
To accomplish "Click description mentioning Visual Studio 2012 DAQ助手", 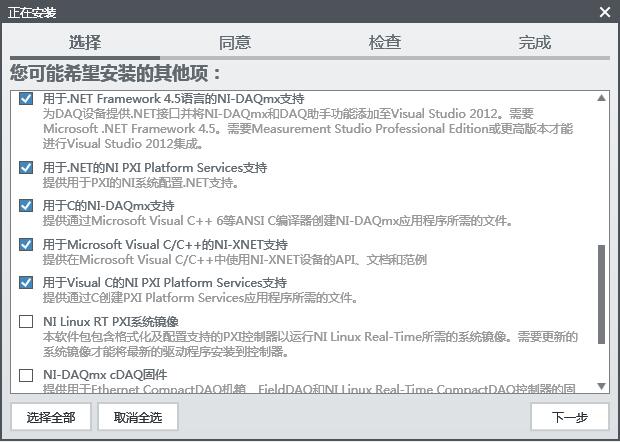I will click(308, 128).
